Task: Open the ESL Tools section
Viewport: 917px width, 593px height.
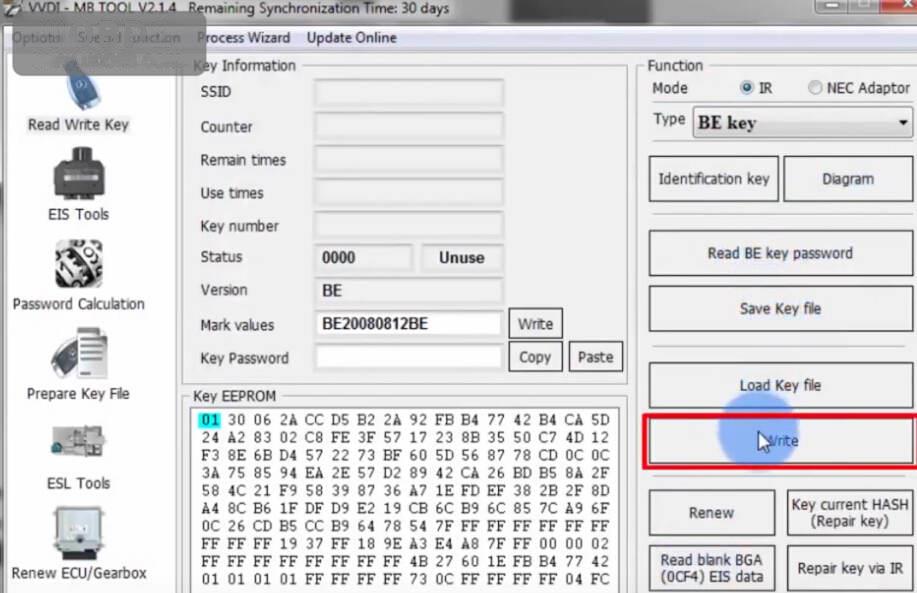Action: [x=78, y=457]
